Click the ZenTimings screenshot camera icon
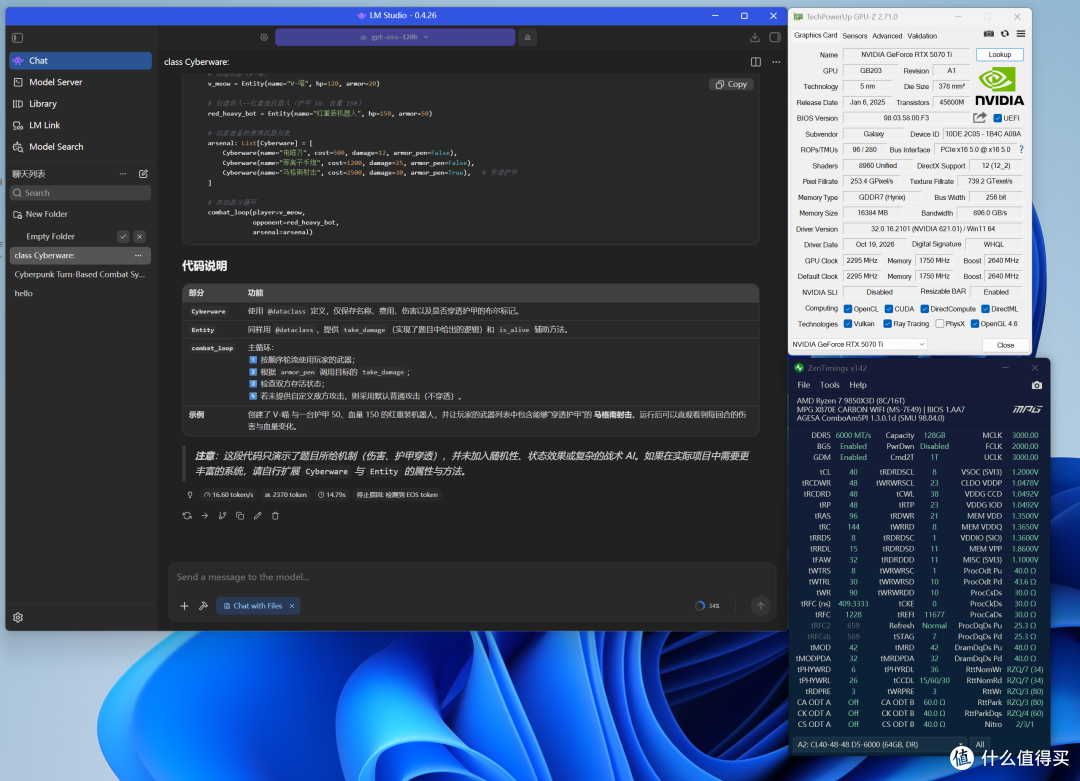This screenshot has width=1080, height=781. point(1037,385)
